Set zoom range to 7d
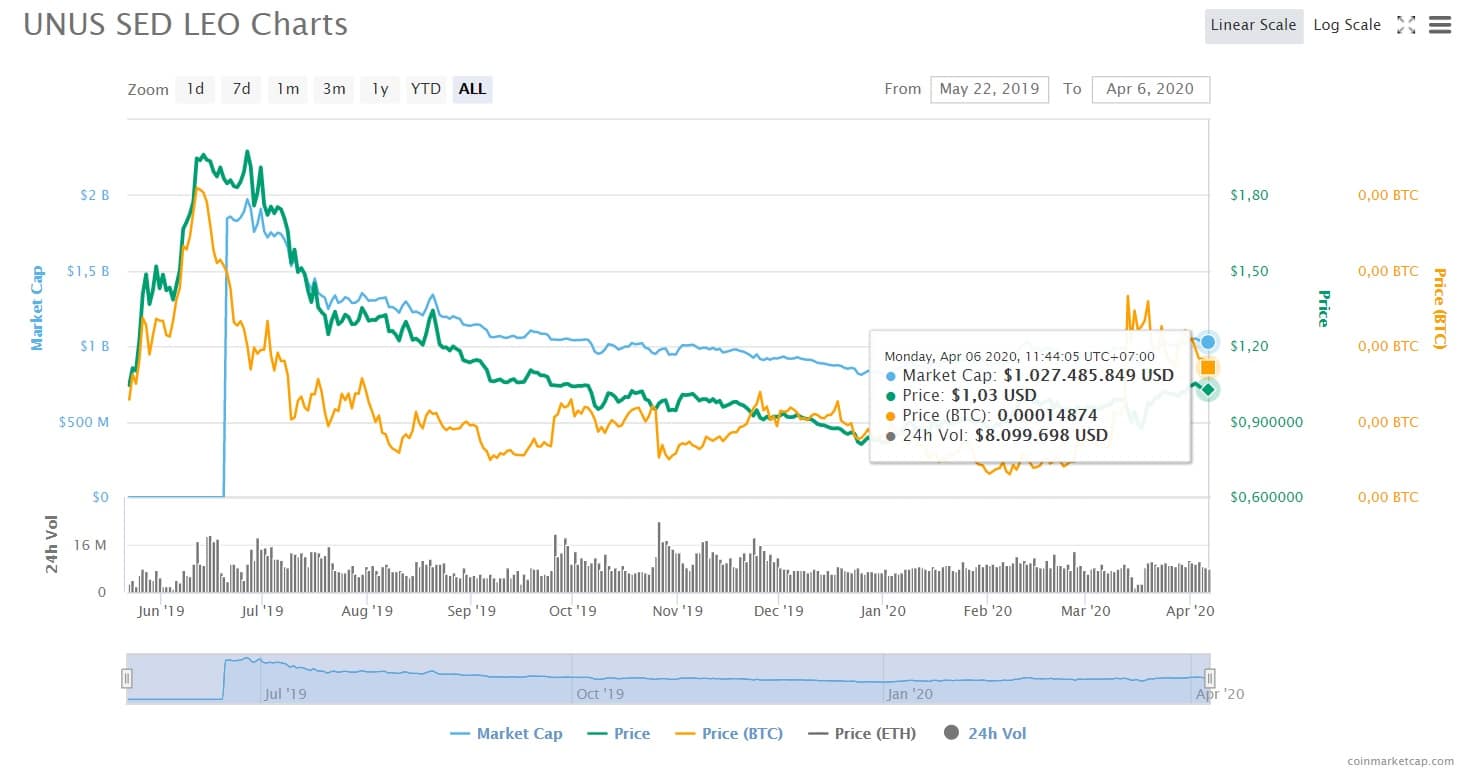Screen dimensions: 1470x772 coord(241,89)
